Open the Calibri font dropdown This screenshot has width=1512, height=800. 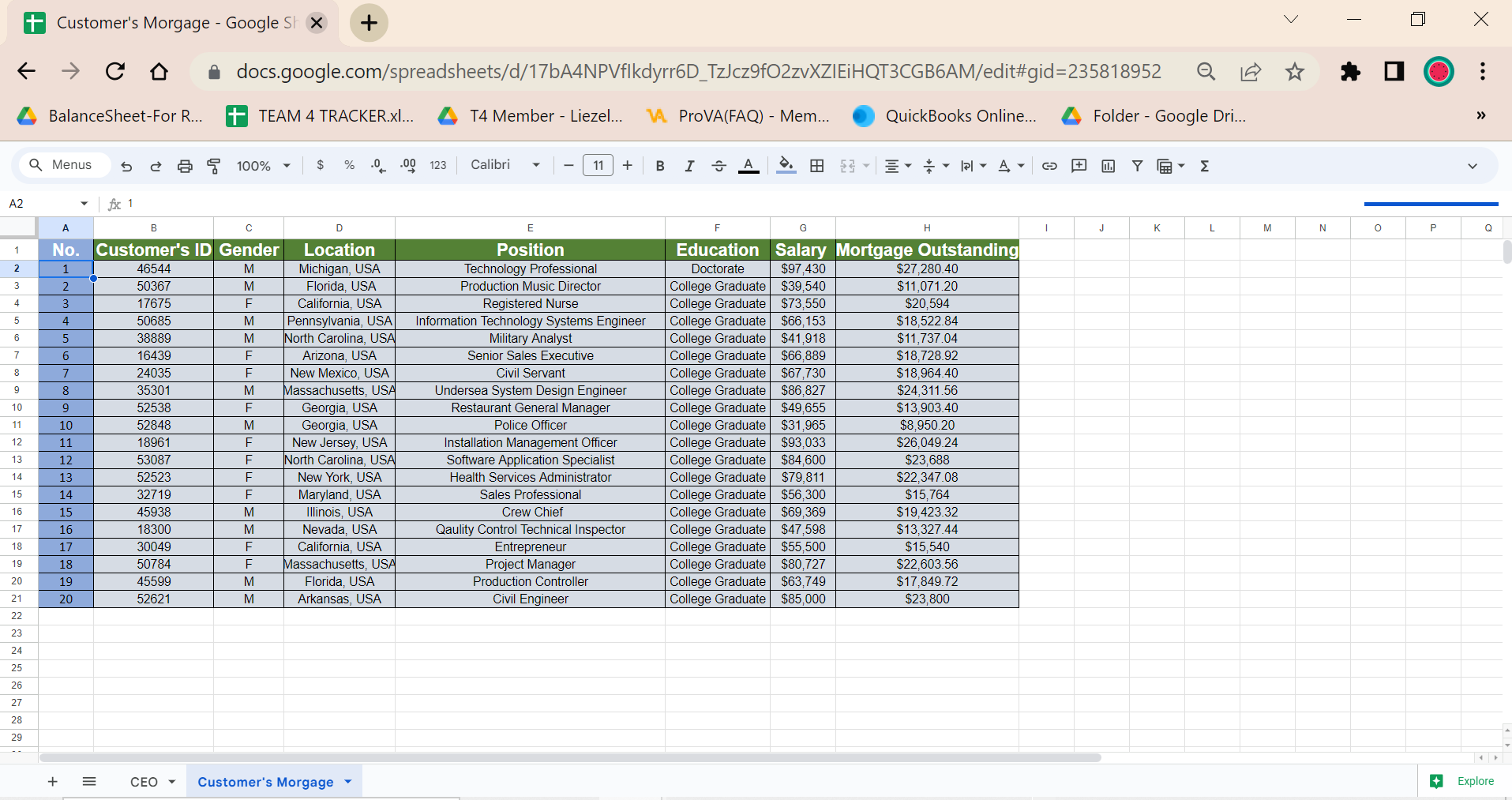coord(505,164)
